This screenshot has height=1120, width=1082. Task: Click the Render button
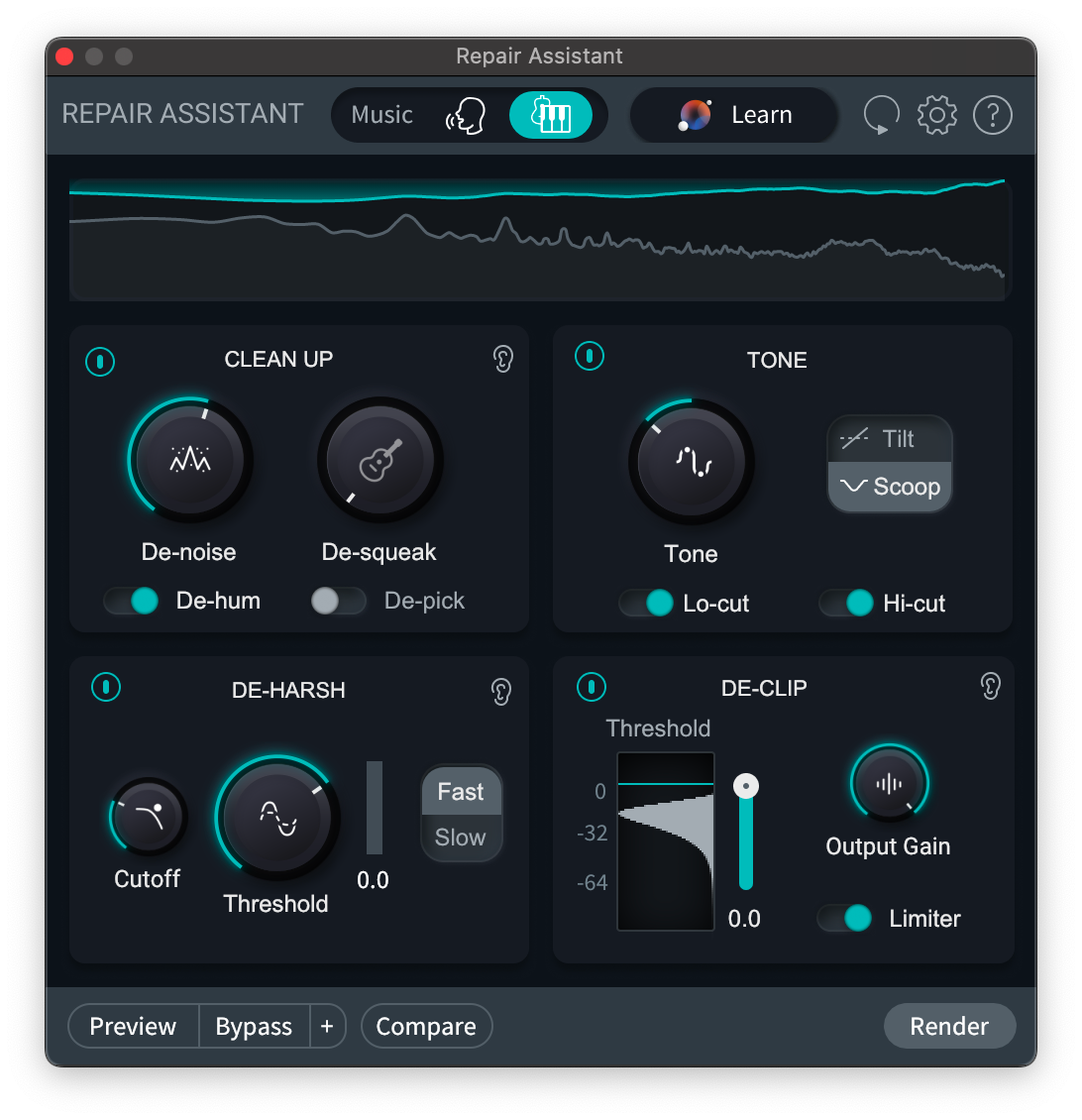coord(949,1026)
